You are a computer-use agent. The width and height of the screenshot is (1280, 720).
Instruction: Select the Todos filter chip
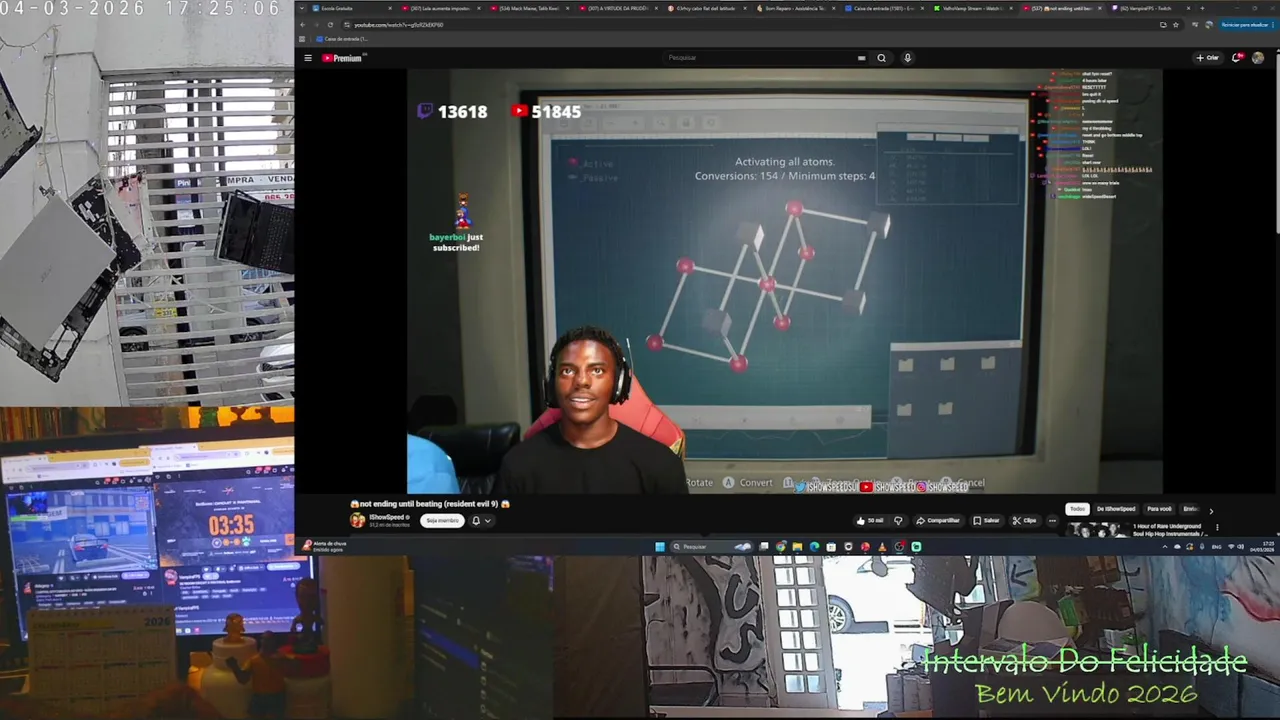[1077, 509]
